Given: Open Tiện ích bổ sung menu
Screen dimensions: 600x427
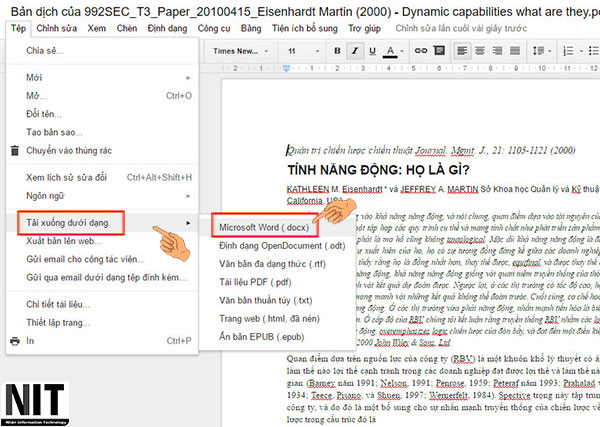Looking at the screenshot, I should (305, 28).
